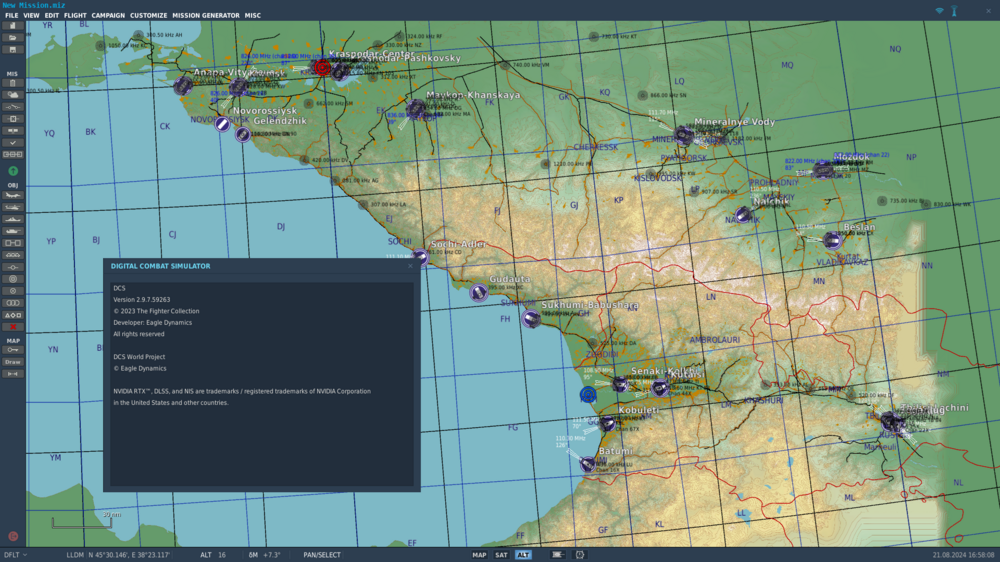Open the map key legend options
This screenshot has height=562, width=1000.
click(x=12, y=350)
